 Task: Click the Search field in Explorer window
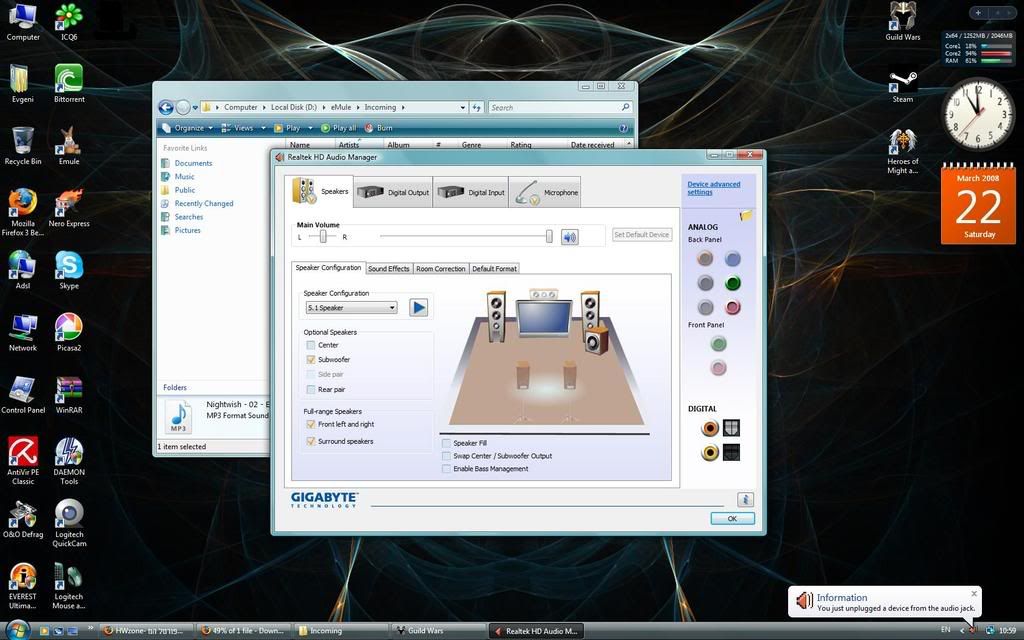pyautogui.click(x=560, y=107)
